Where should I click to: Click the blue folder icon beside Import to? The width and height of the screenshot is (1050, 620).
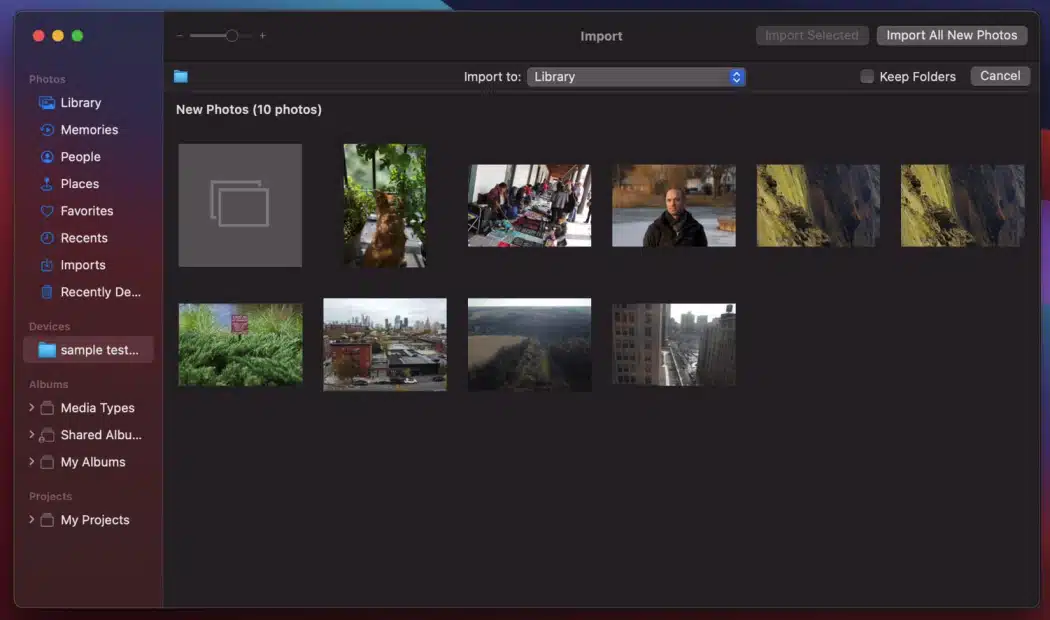click(181, 77)
